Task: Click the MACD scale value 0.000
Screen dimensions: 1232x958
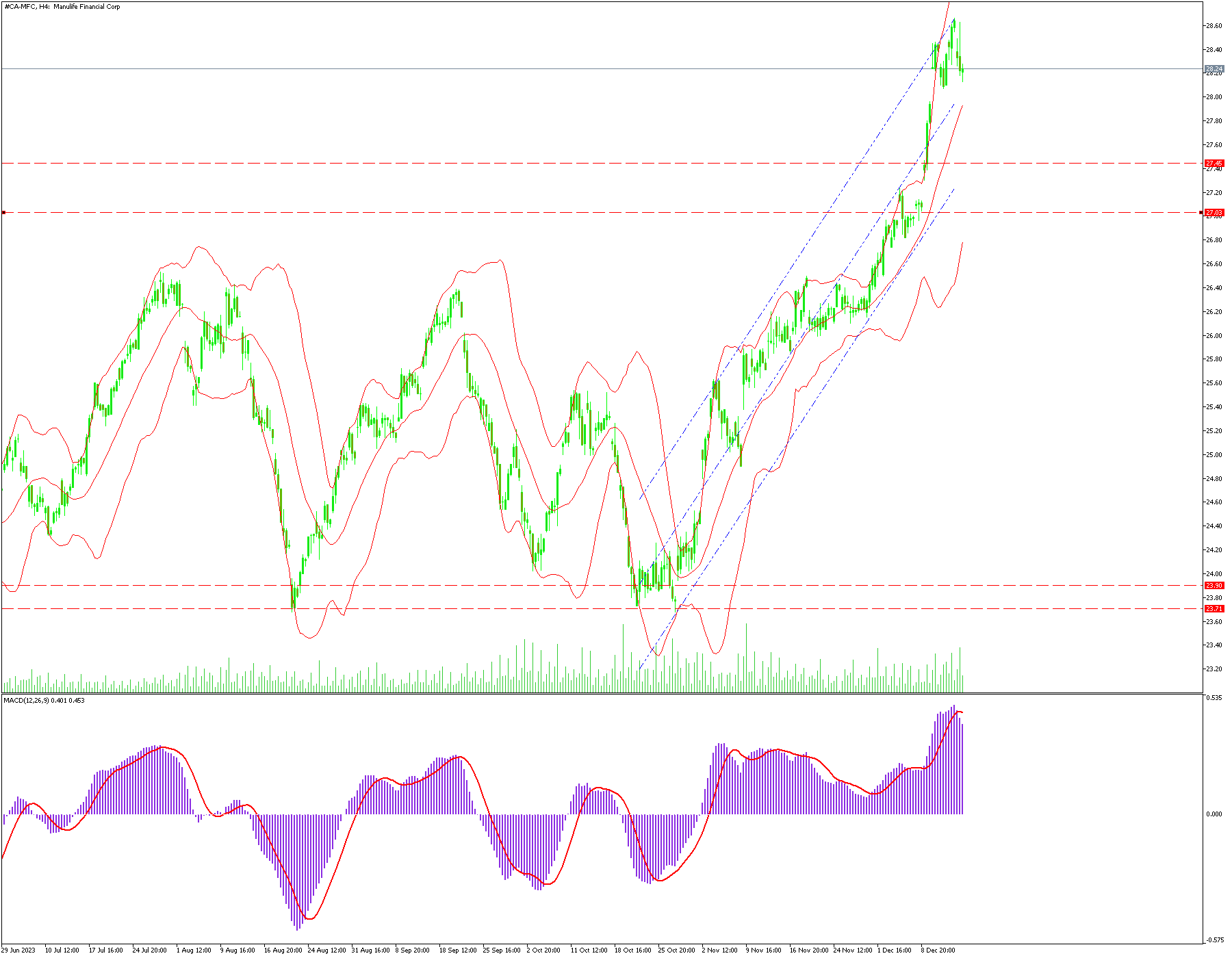Action: (1214, 814)
